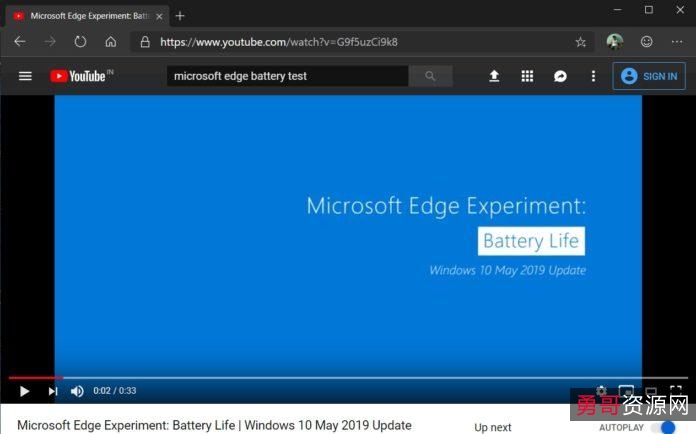Viewport: 696px width, 434px height.
Task: Open the YouTube hamburger guide menu
Action: [25, 76]
